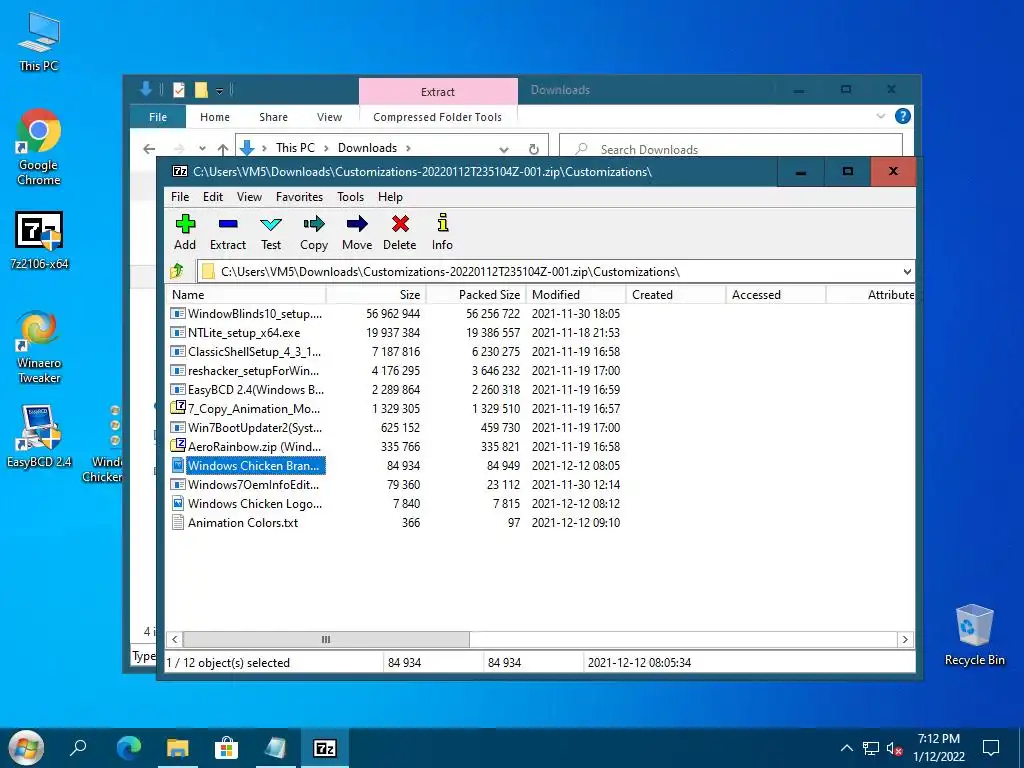The height and width of the screenshot is (768, 1024).
Task: Select the WindowBlinds10_setup file
Action: tap(247, 313)
